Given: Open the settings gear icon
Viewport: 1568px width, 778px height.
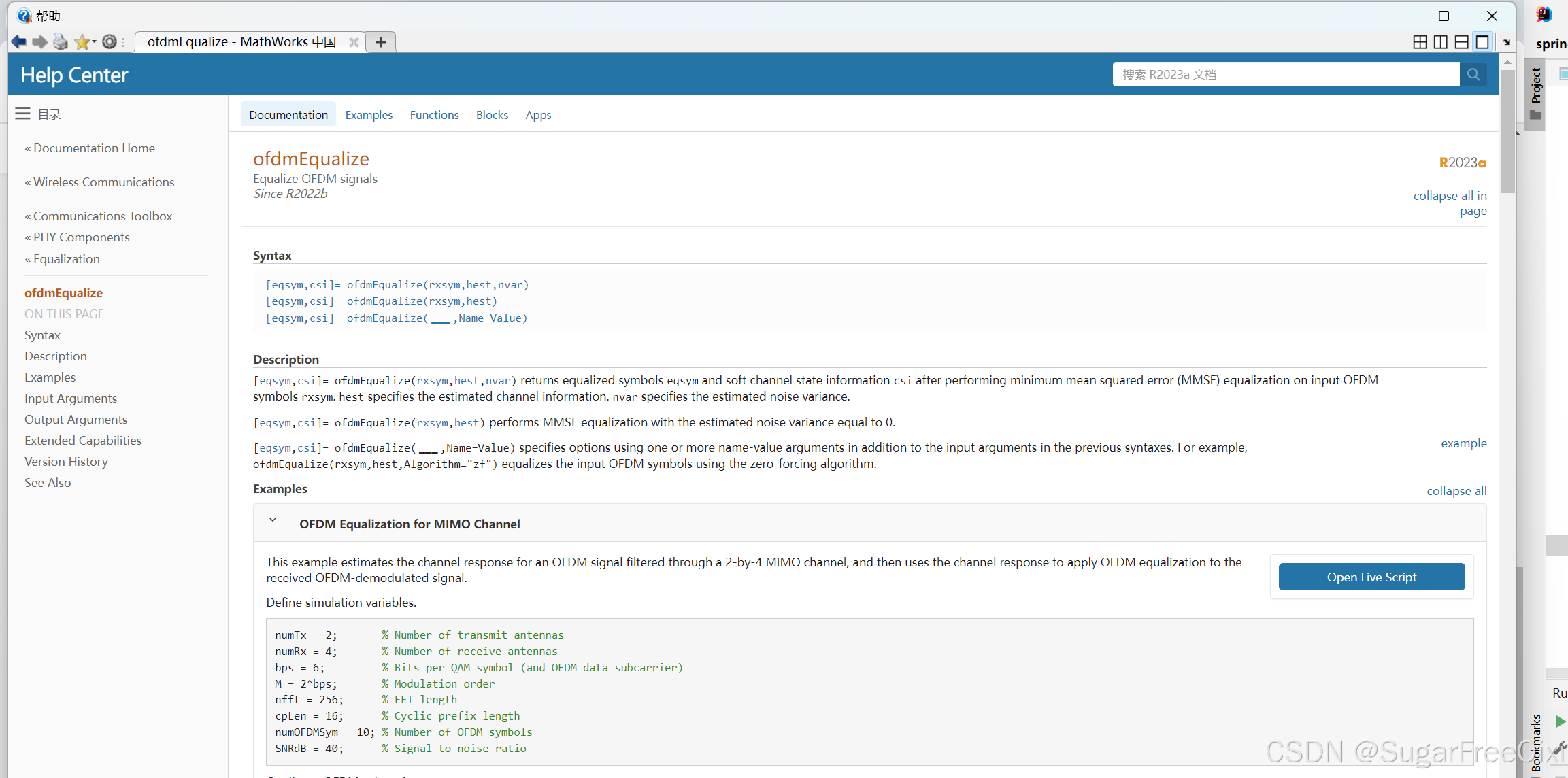Looking at the screenshot, I should click(x=110, y=42).
